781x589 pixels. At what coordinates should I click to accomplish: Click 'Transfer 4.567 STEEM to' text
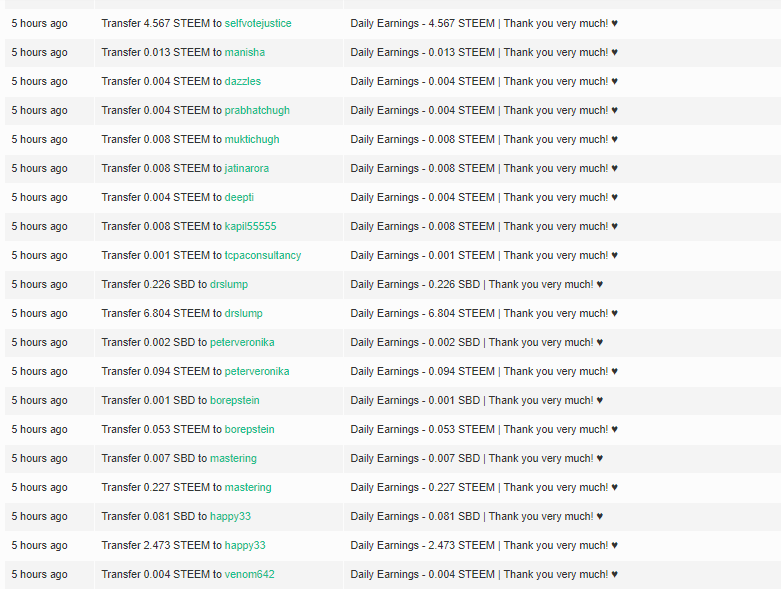(161, 23)
